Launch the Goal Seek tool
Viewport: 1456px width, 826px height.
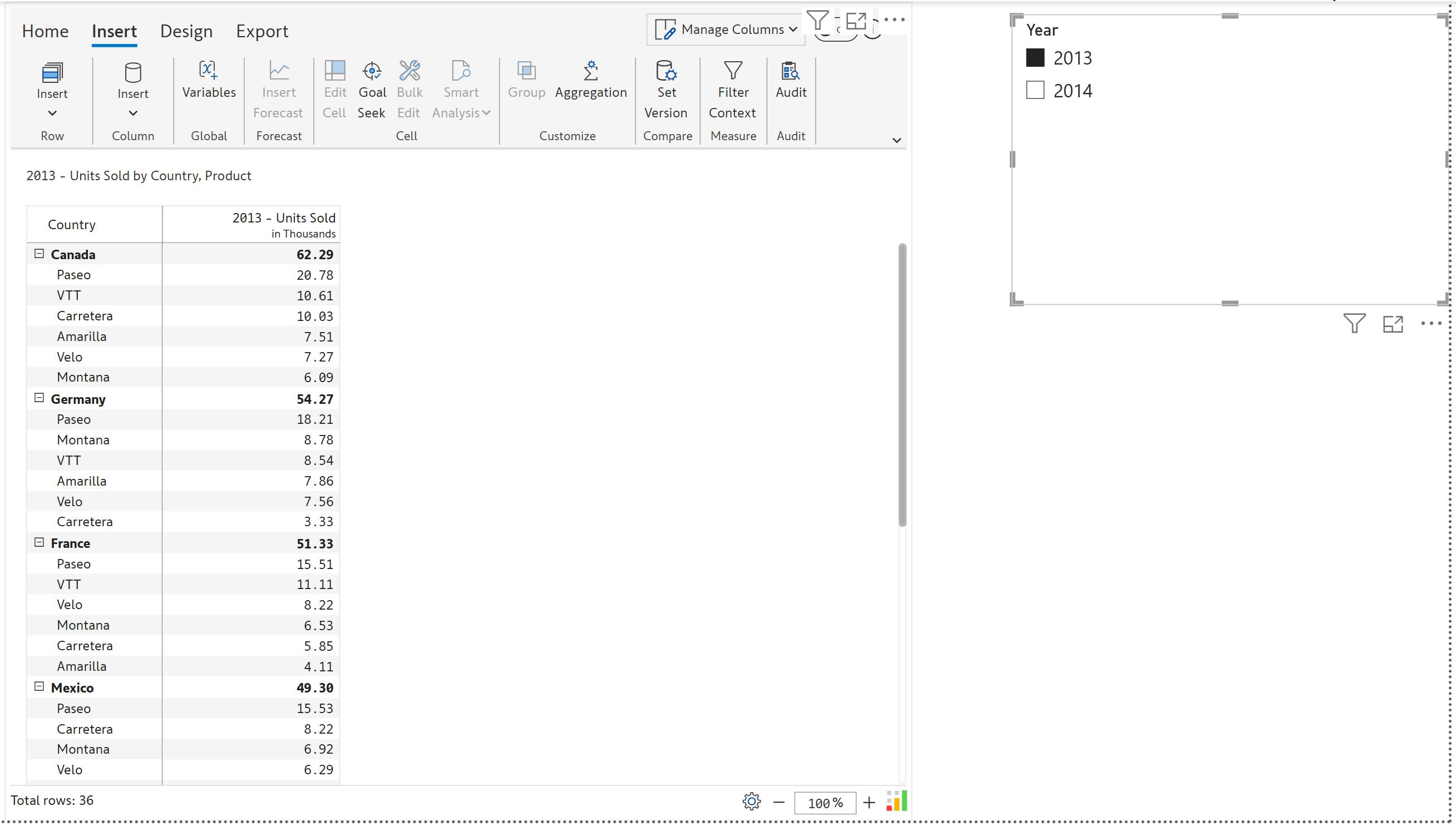click(x=372, y=89)
